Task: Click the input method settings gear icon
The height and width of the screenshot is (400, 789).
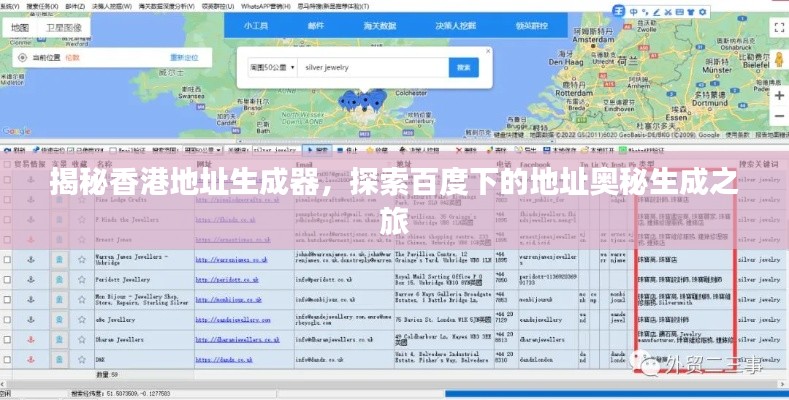Action: tap(702, 12)
